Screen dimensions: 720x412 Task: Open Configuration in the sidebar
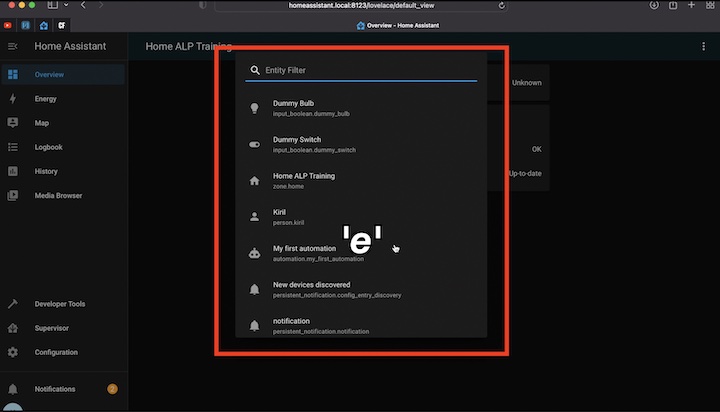point(63,352)
